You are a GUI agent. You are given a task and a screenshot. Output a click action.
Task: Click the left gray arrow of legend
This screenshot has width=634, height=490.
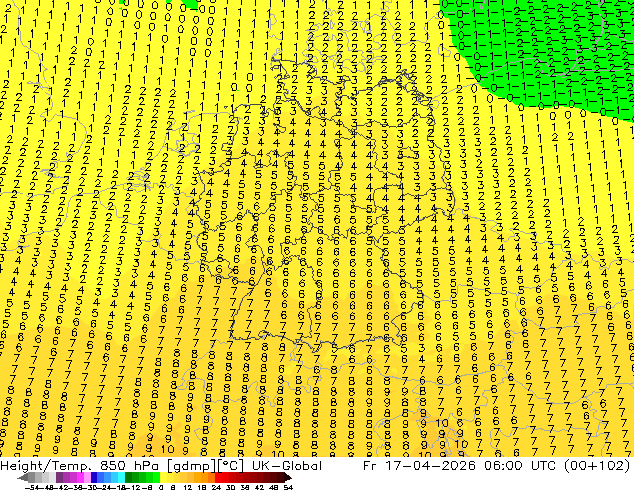pos(23,477)
